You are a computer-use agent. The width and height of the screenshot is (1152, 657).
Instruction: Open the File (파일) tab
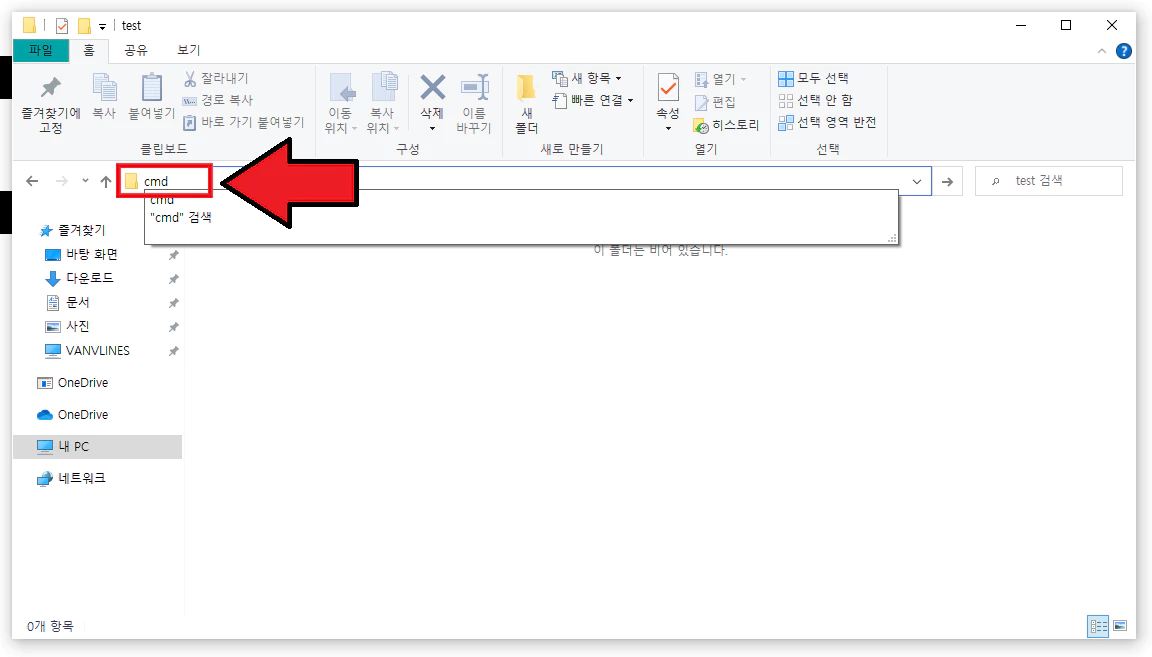pos(41,50)
